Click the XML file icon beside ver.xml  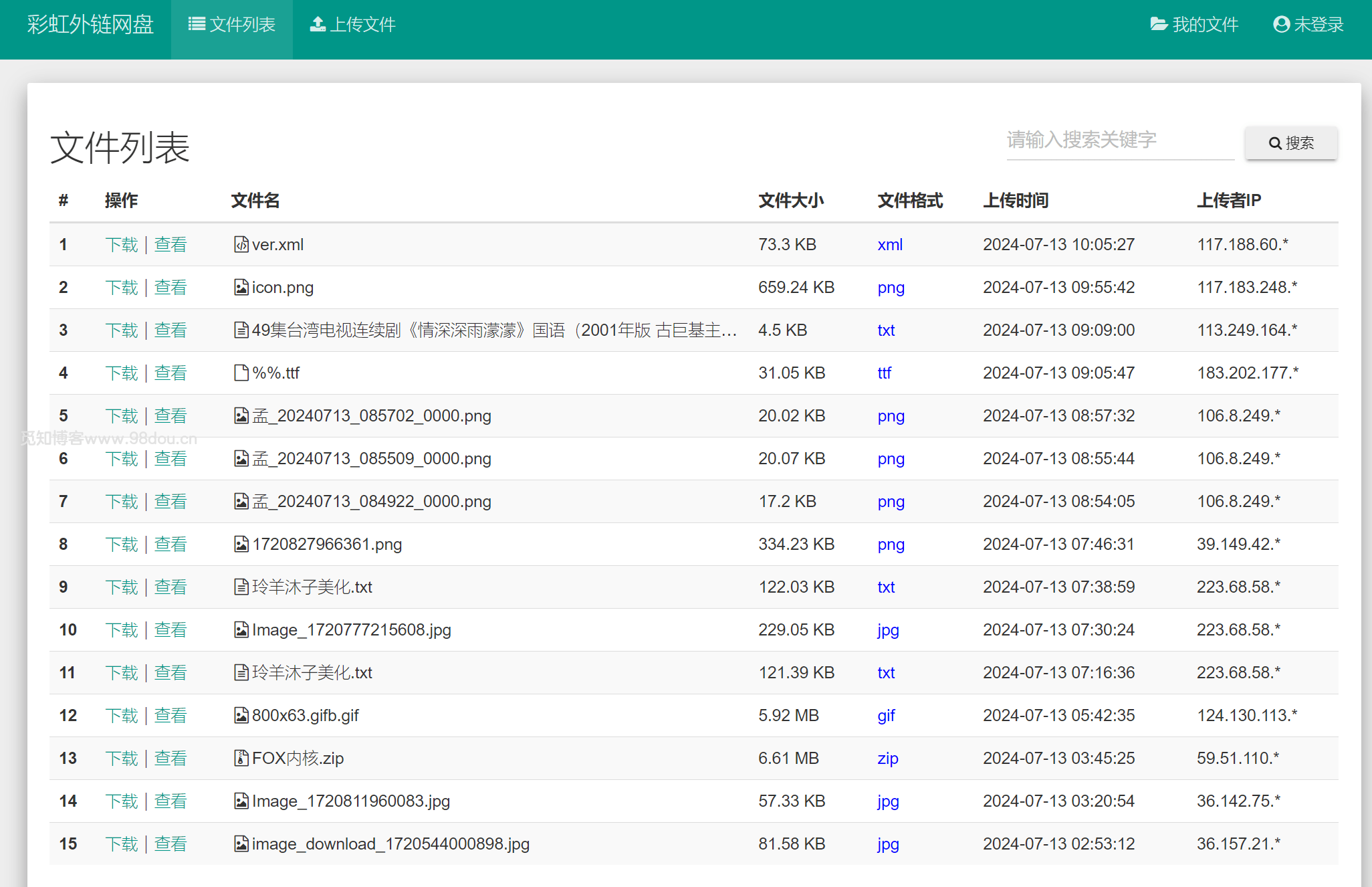tap(241, 245)
